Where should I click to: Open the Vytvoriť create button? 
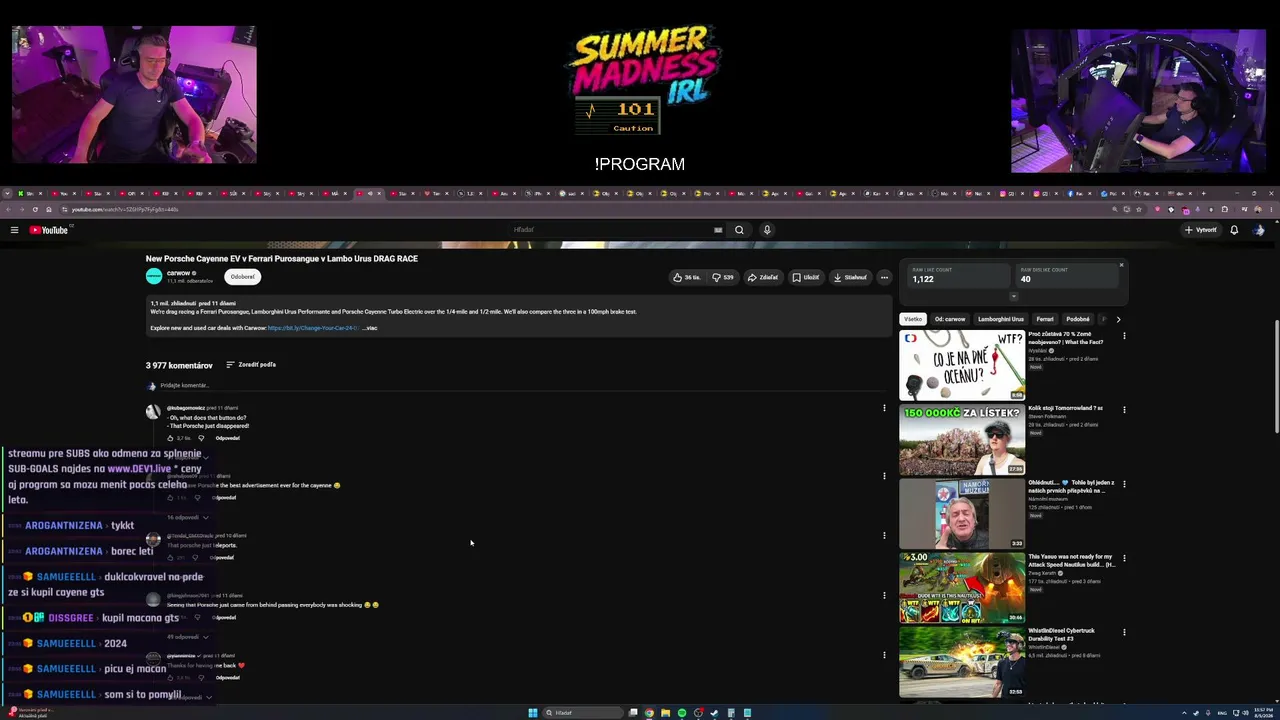tap(1200, 230)
